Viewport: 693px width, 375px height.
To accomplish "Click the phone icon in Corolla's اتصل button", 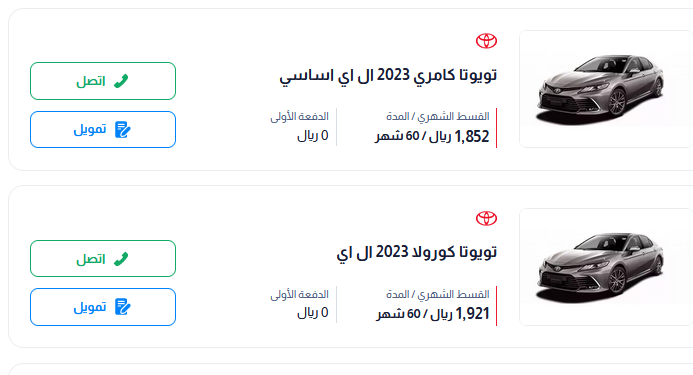I will (x=121, y=259).
